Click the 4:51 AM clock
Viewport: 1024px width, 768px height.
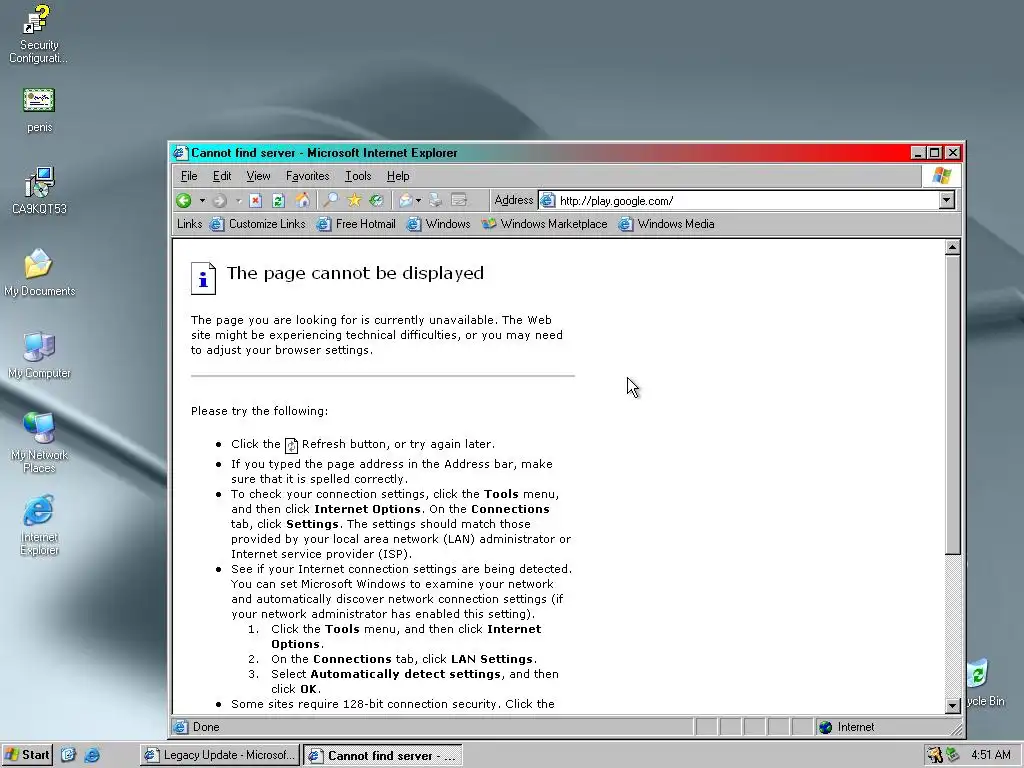coord(991,755)
